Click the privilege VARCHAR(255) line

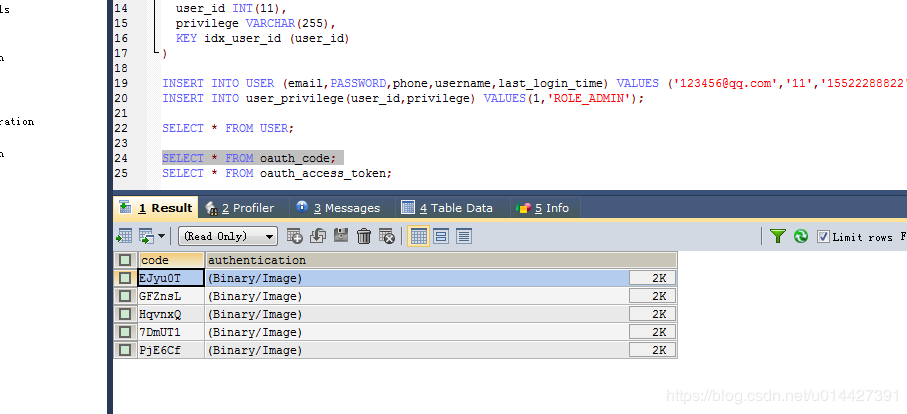256,23
